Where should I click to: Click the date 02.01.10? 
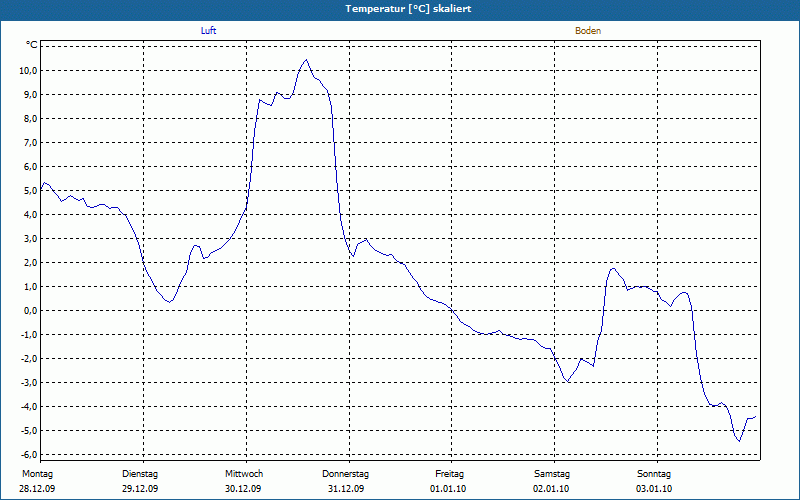pos(551,489)
